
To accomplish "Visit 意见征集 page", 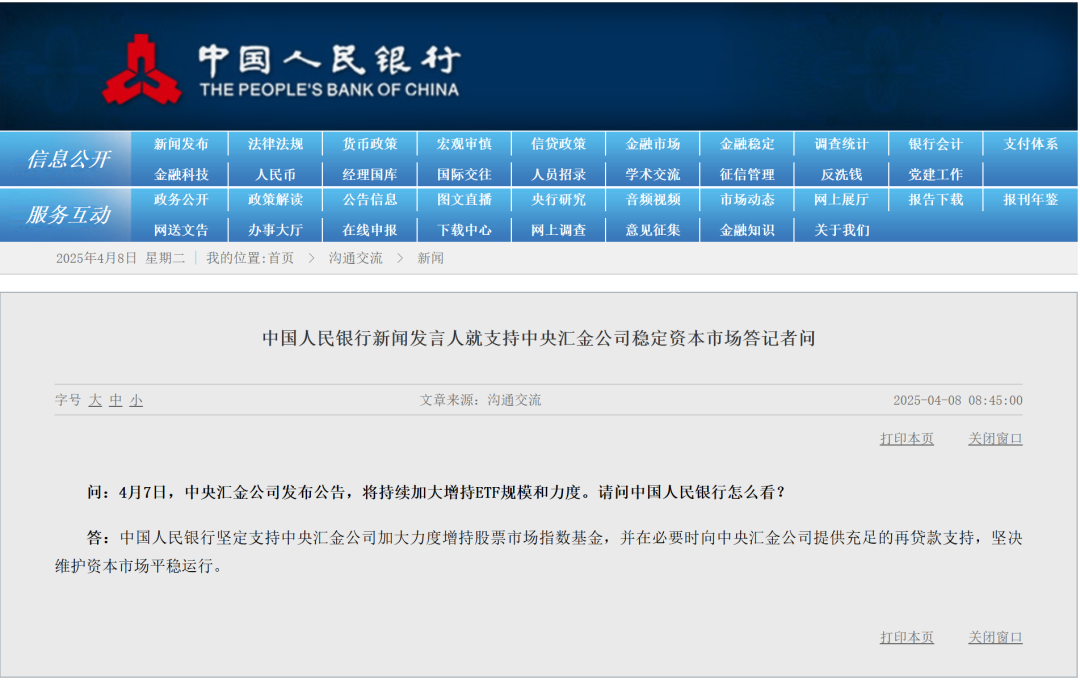I will click(x=653, y=230).
